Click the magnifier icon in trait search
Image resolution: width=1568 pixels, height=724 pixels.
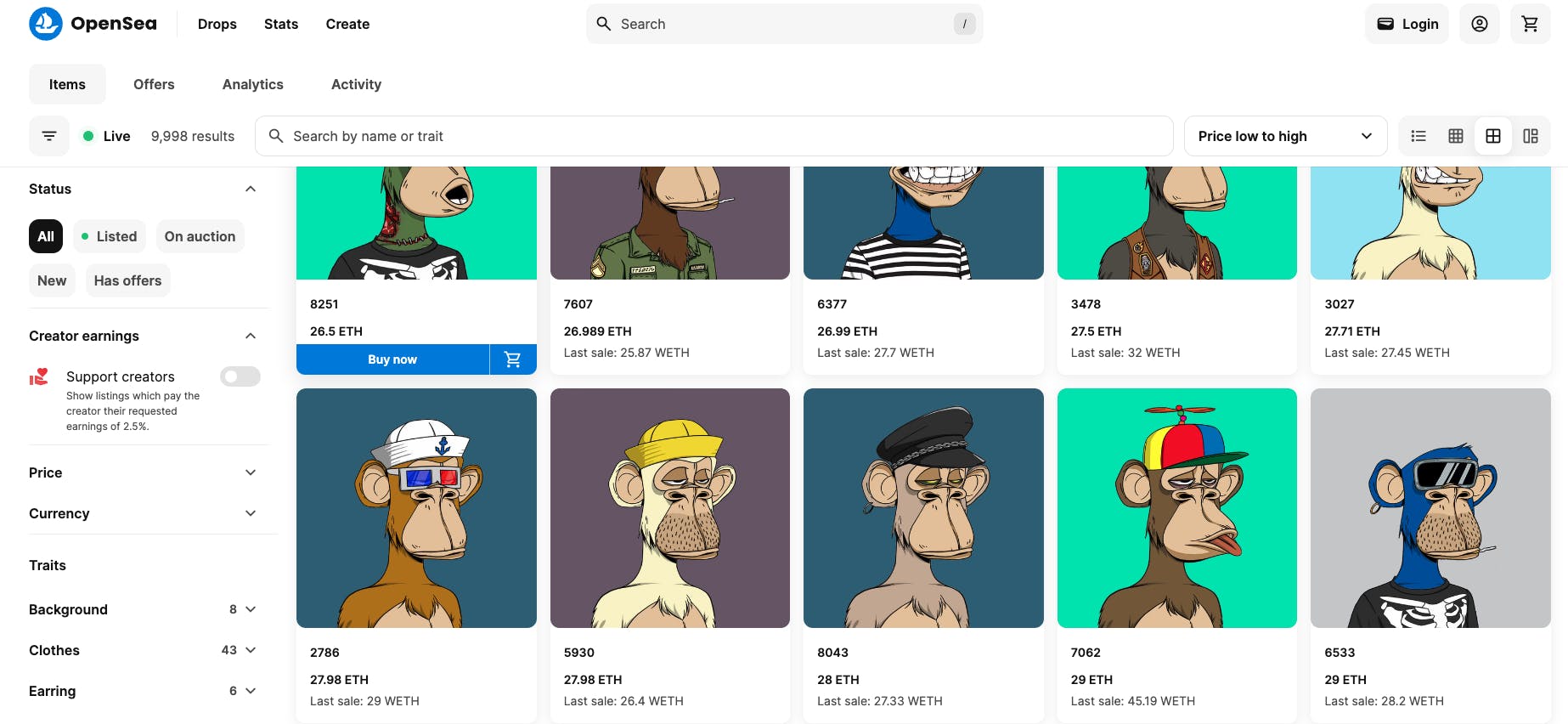coord(276,136)
